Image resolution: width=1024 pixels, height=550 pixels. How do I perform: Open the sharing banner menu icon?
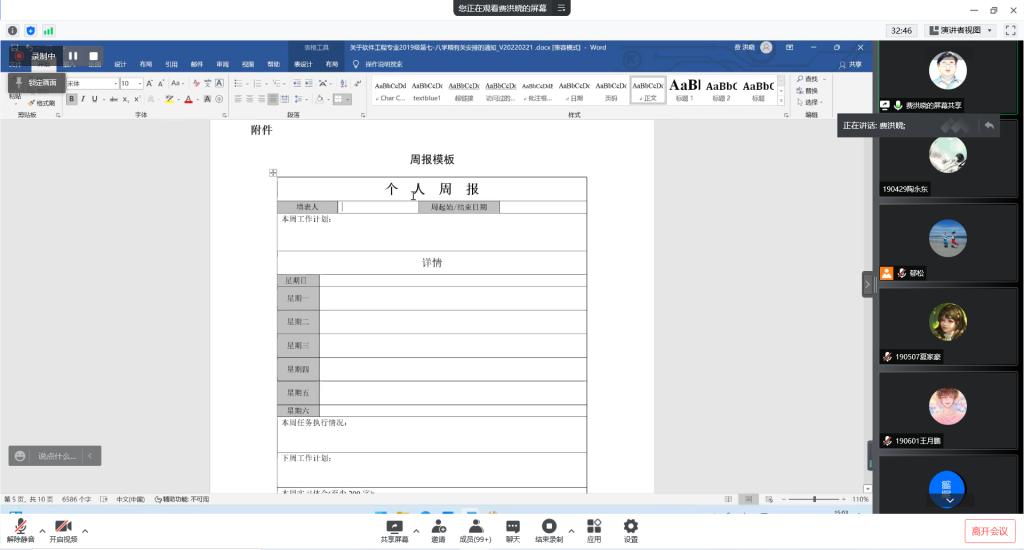tap(562, 8)
